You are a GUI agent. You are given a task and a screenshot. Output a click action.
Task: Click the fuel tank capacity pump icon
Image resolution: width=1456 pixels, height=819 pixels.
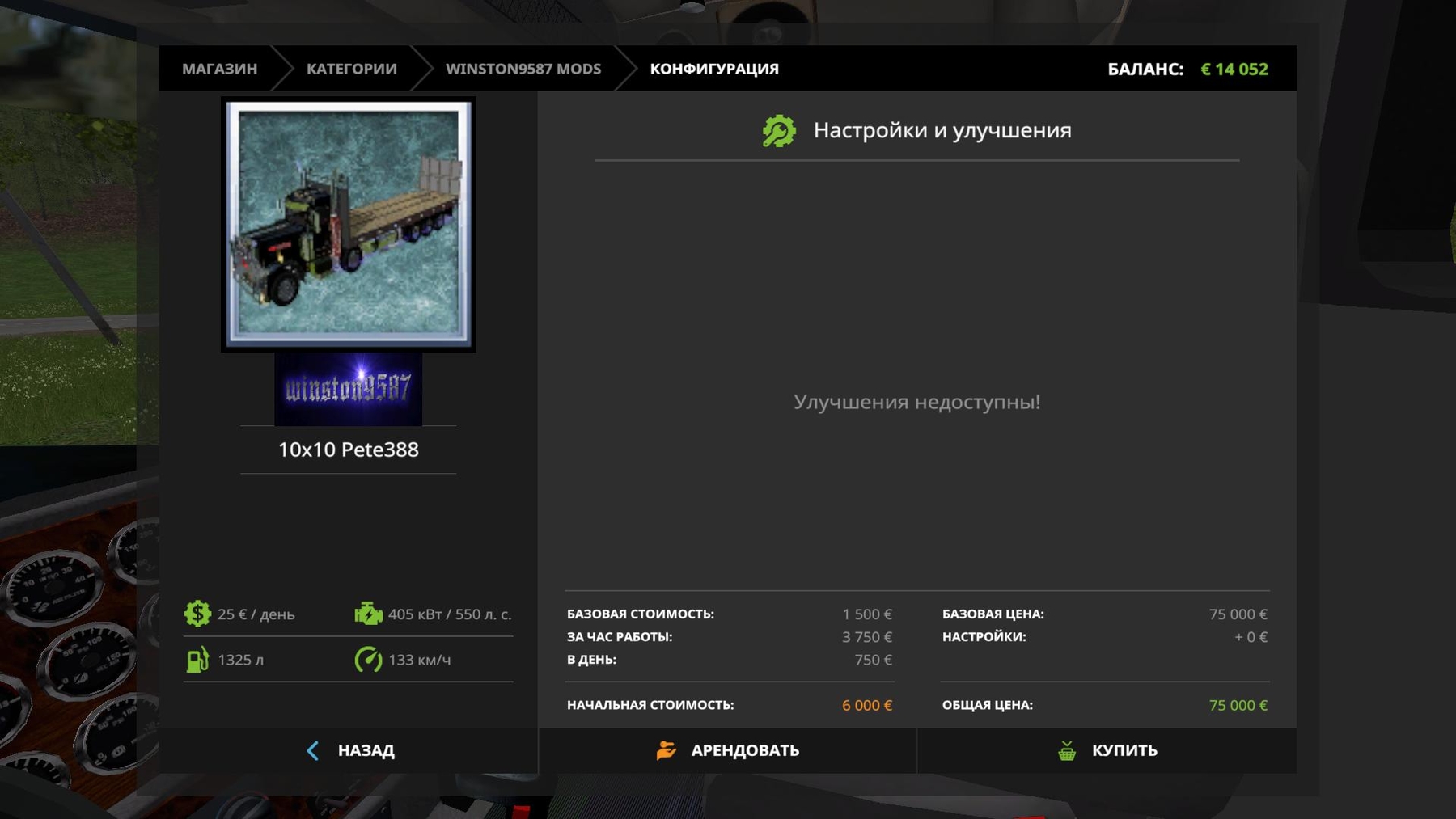tap(197, 660)
